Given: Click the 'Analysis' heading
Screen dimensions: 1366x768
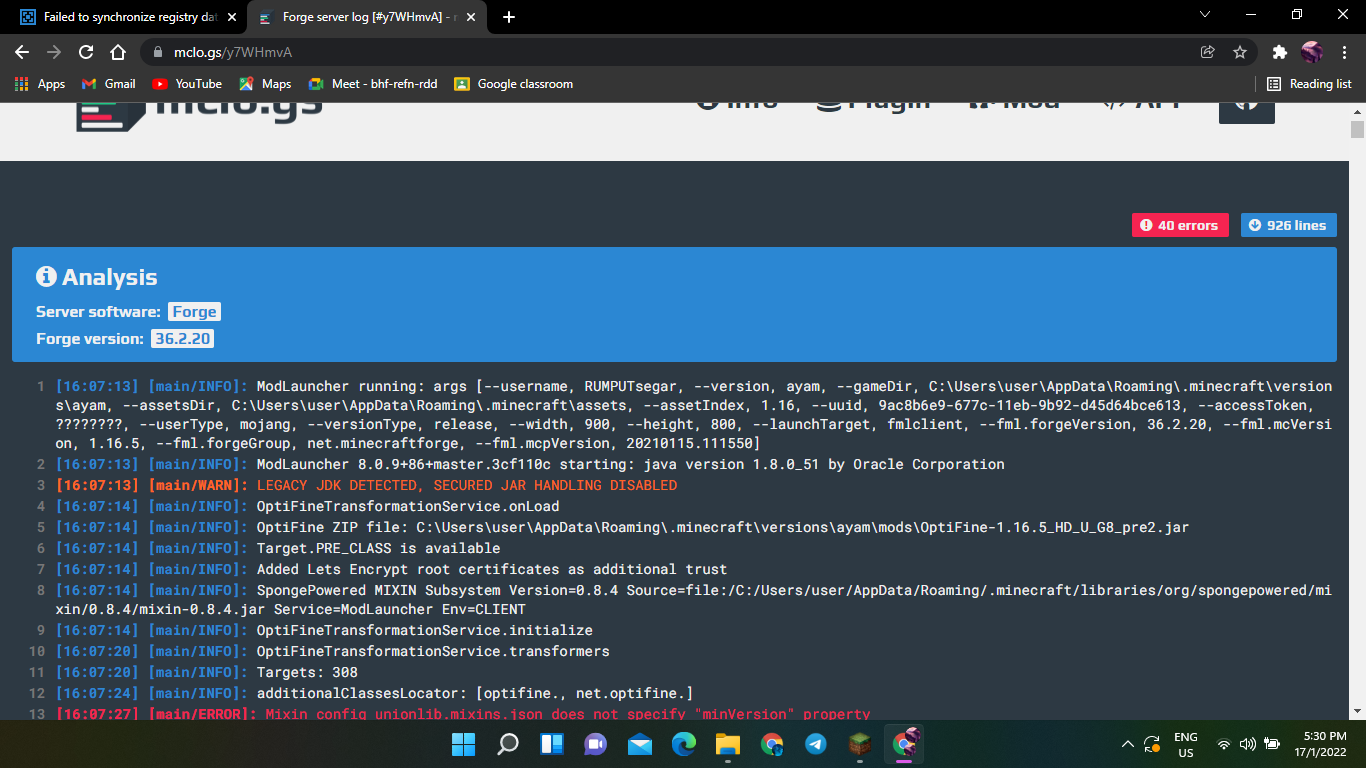Looking at the screenshot, I should tap(97, 277).
